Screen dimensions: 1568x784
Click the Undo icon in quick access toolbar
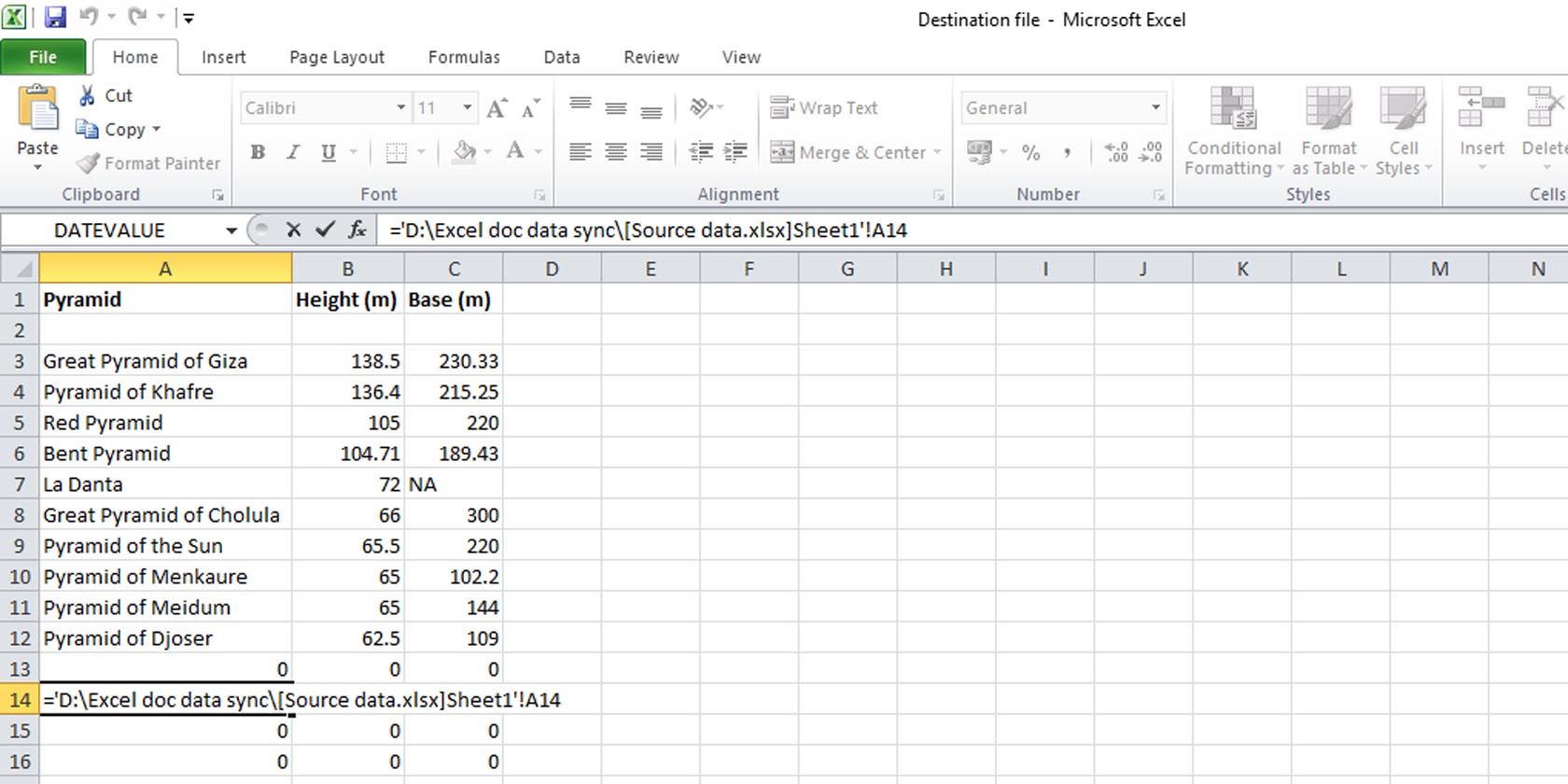pos(89,17)
